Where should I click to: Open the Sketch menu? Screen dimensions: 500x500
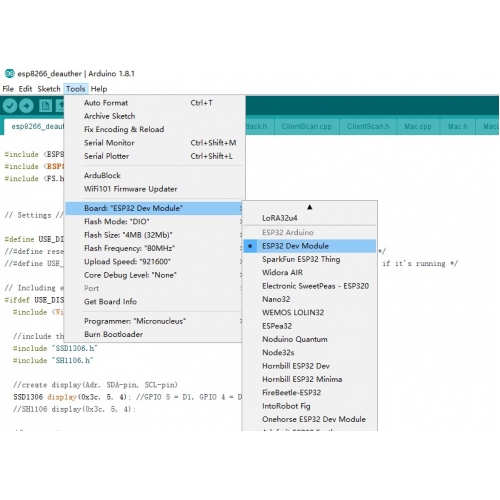coord(49,89)
